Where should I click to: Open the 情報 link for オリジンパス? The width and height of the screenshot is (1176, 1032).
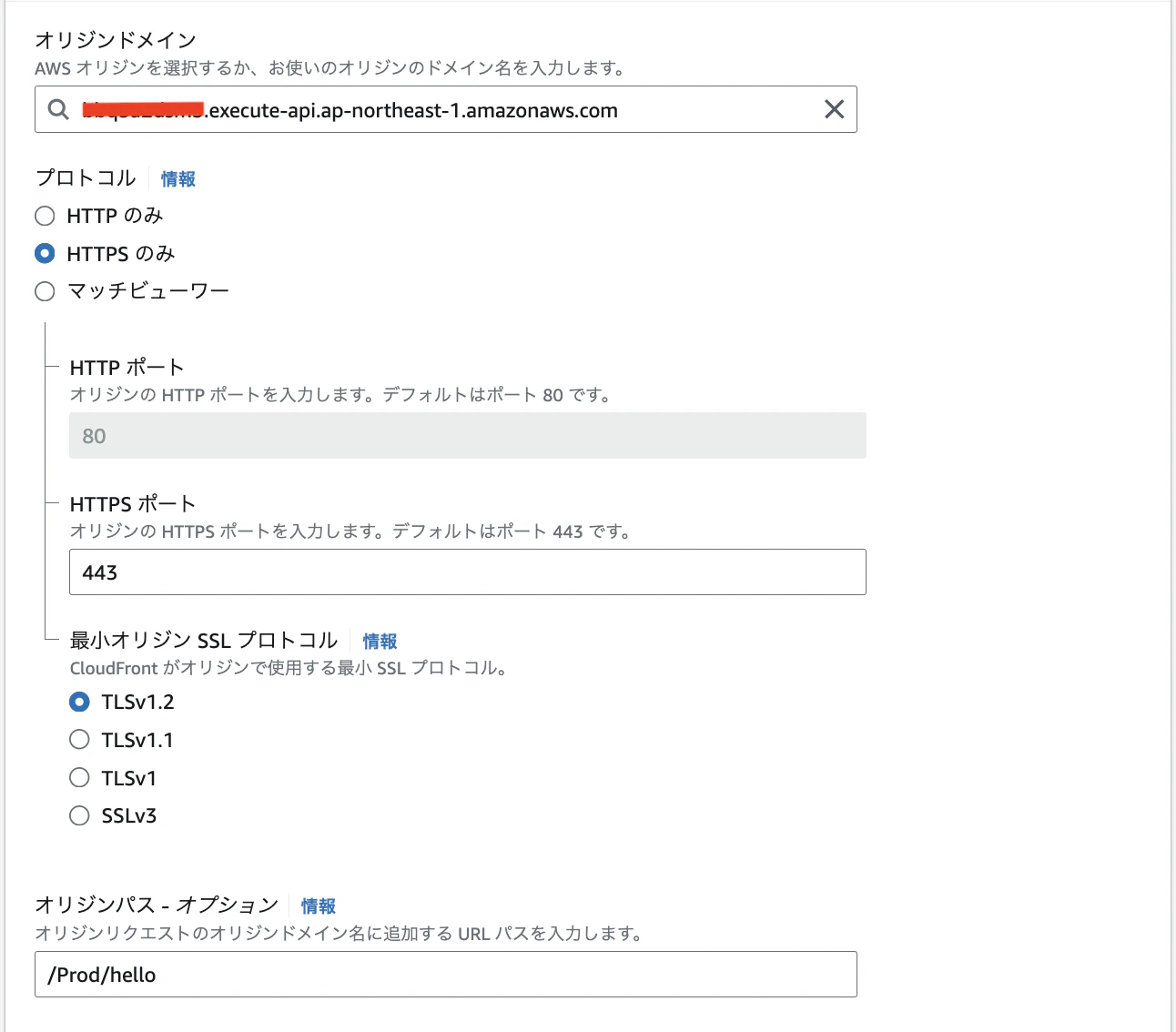[317, 906]
